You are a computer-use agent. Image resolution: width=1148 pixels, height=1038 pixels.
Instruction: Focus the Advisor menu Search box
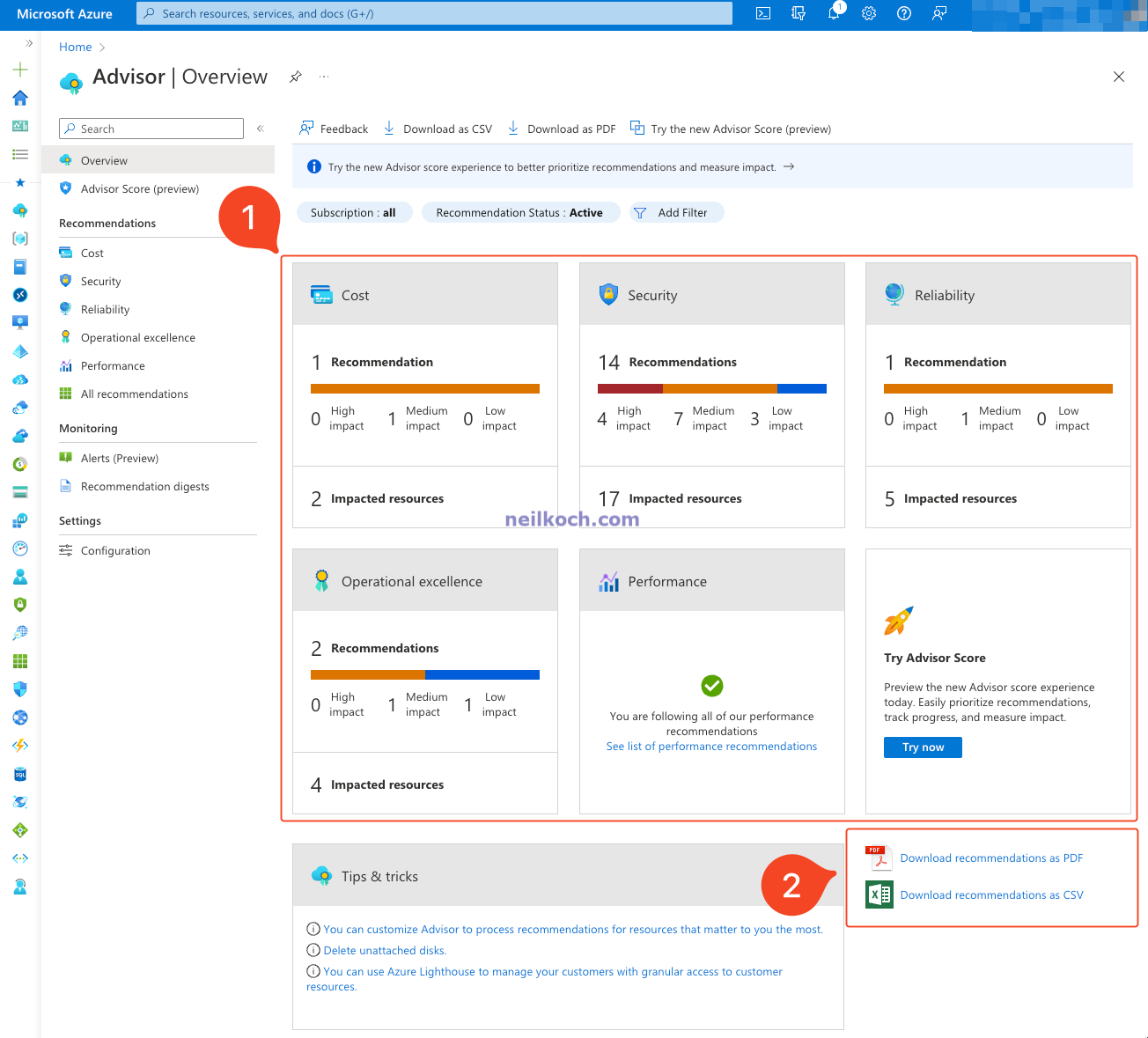pyautogui.click(x=151, y=129)
